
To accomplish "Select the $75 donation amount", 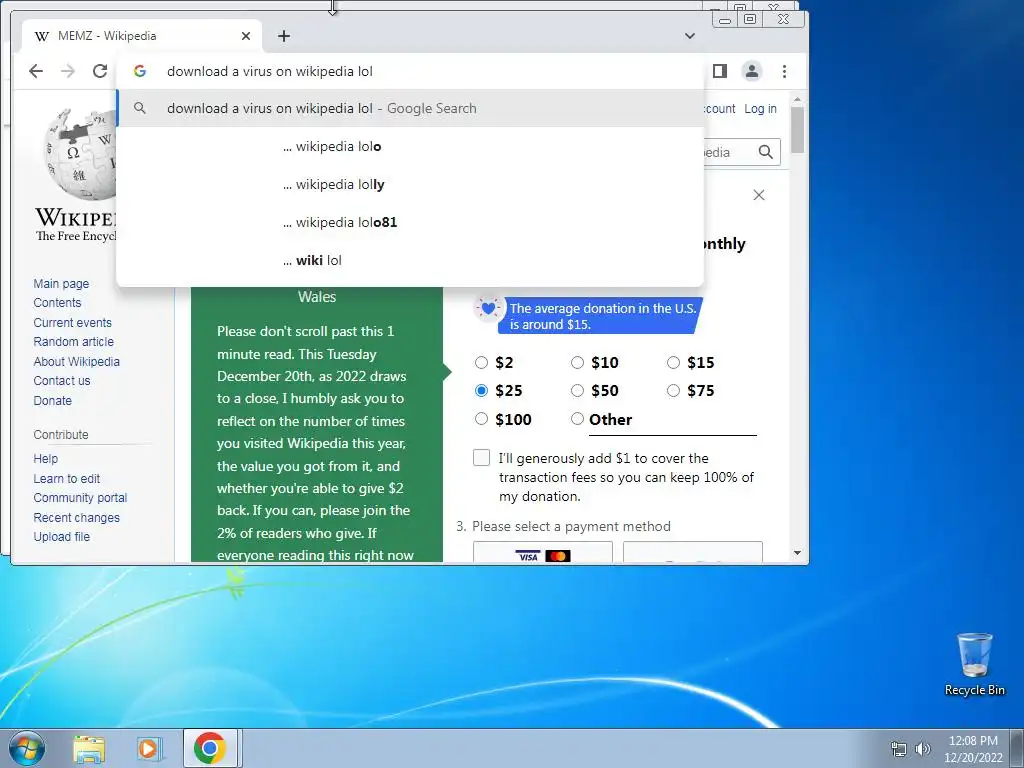I will [673, 391].
